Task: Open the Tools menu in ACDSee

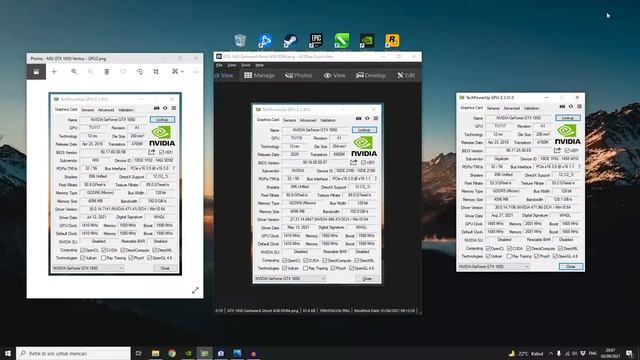Action: coord(246,65)
